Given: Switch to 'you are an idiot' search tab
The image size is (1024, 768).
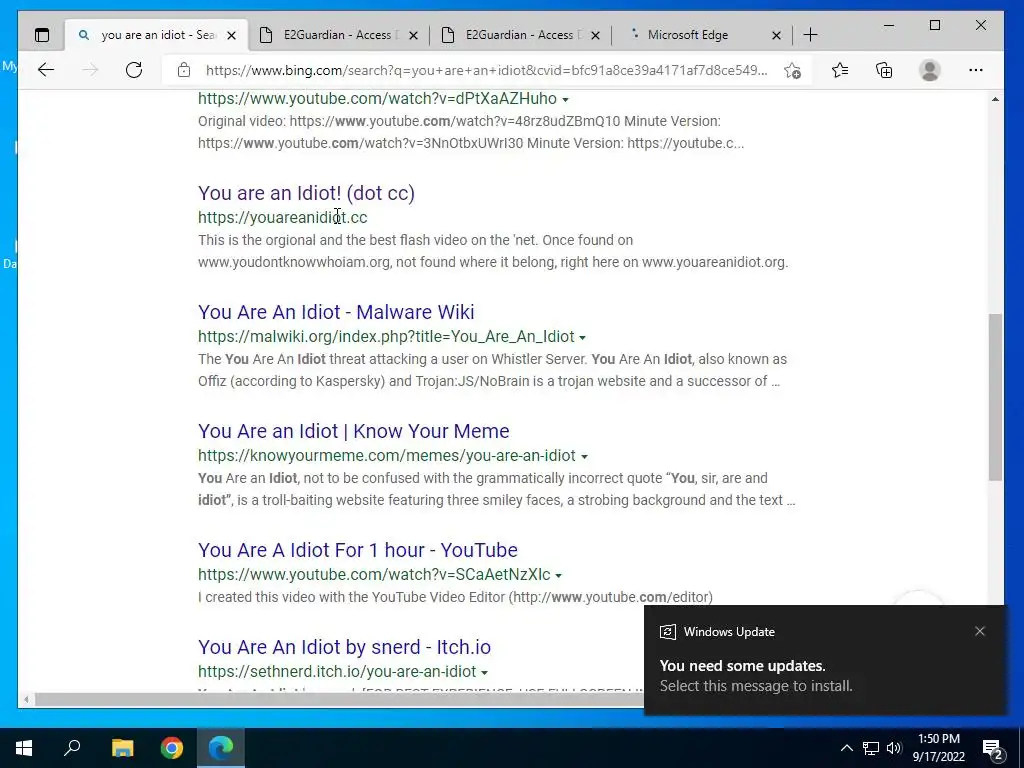Looking at the screenshot, I should click(x=157, y=35).
